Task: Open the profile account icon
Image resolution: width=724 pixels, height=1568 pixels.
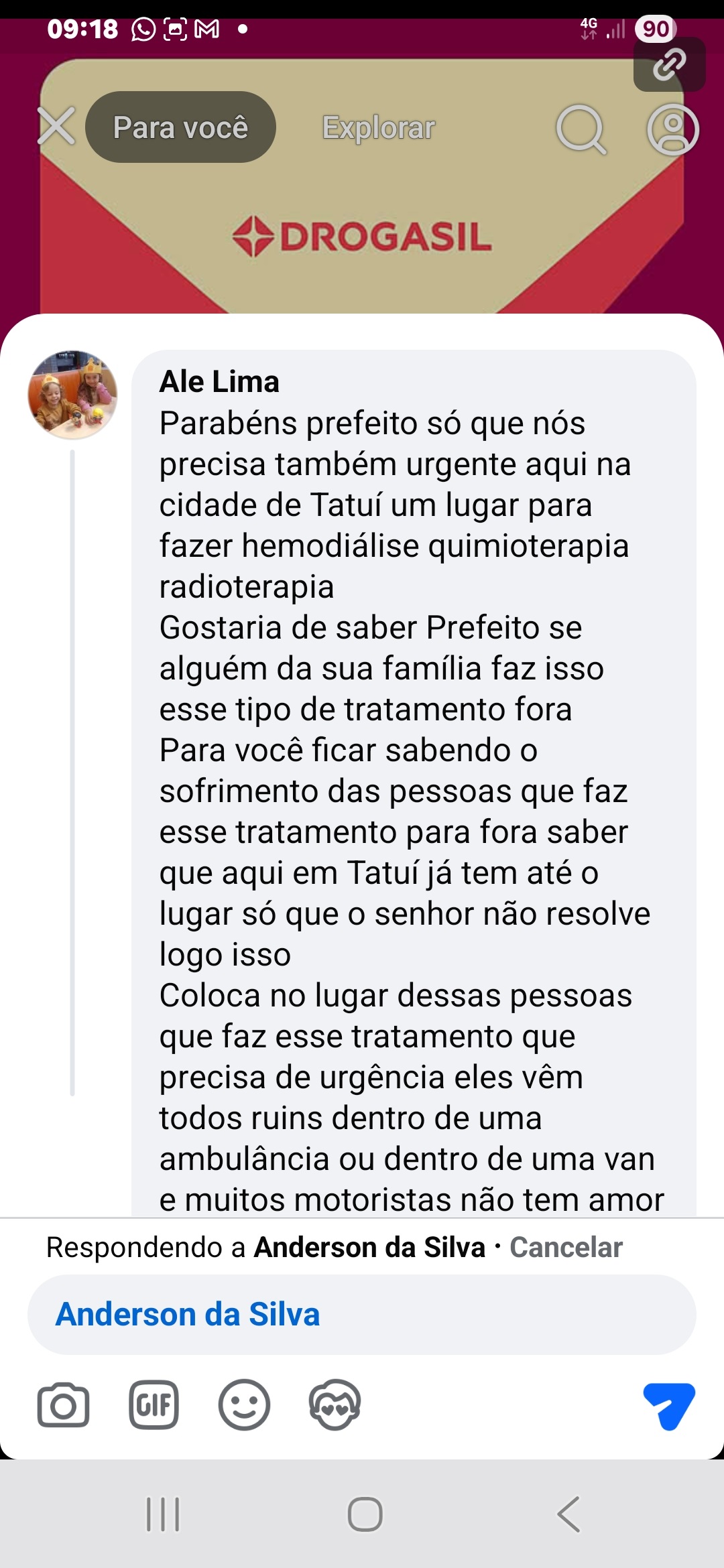Action: (672, 129)
